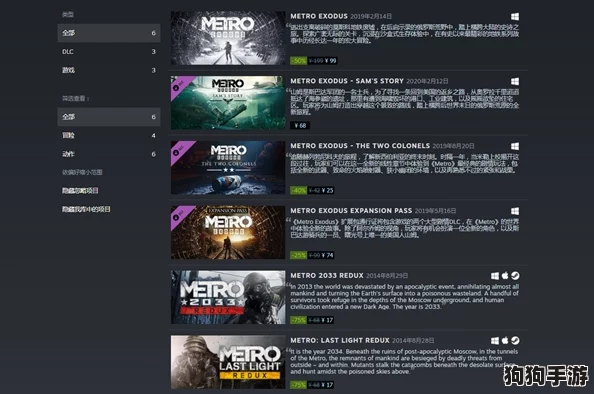Viewport: 594px width, 394px height.
Task: Filter by DLC type
Action: click(109, 52)
